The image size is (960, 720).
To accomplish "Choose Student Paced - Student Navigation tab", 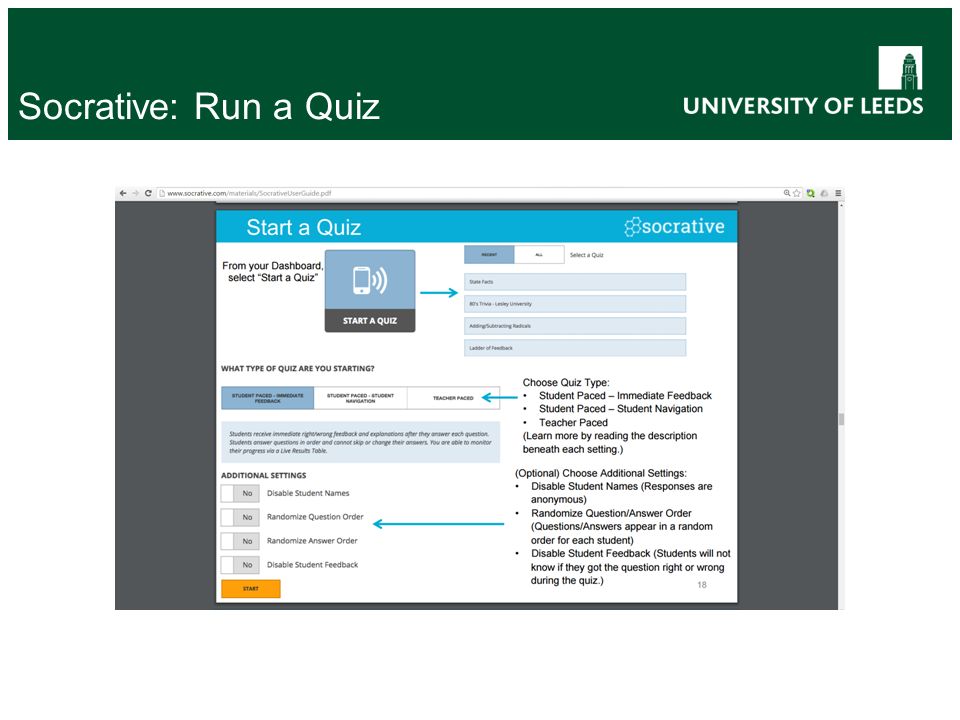I will tap(360, 398).
